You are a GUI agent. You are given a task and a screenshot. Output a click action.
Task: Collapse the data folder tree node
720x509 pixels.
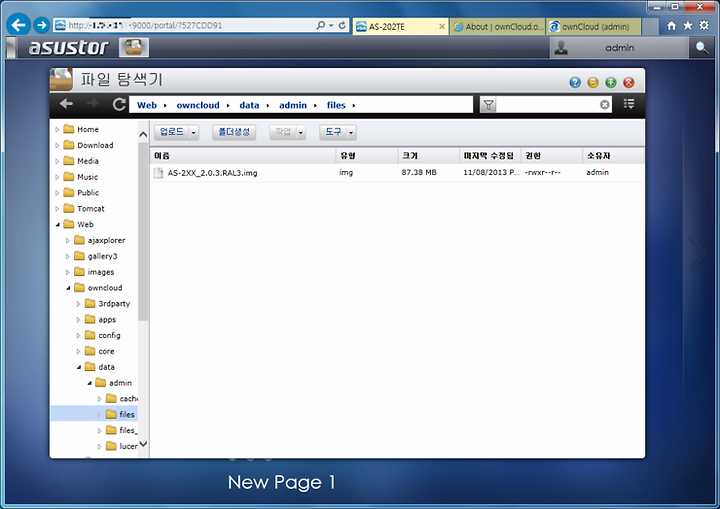coord(79,367)
